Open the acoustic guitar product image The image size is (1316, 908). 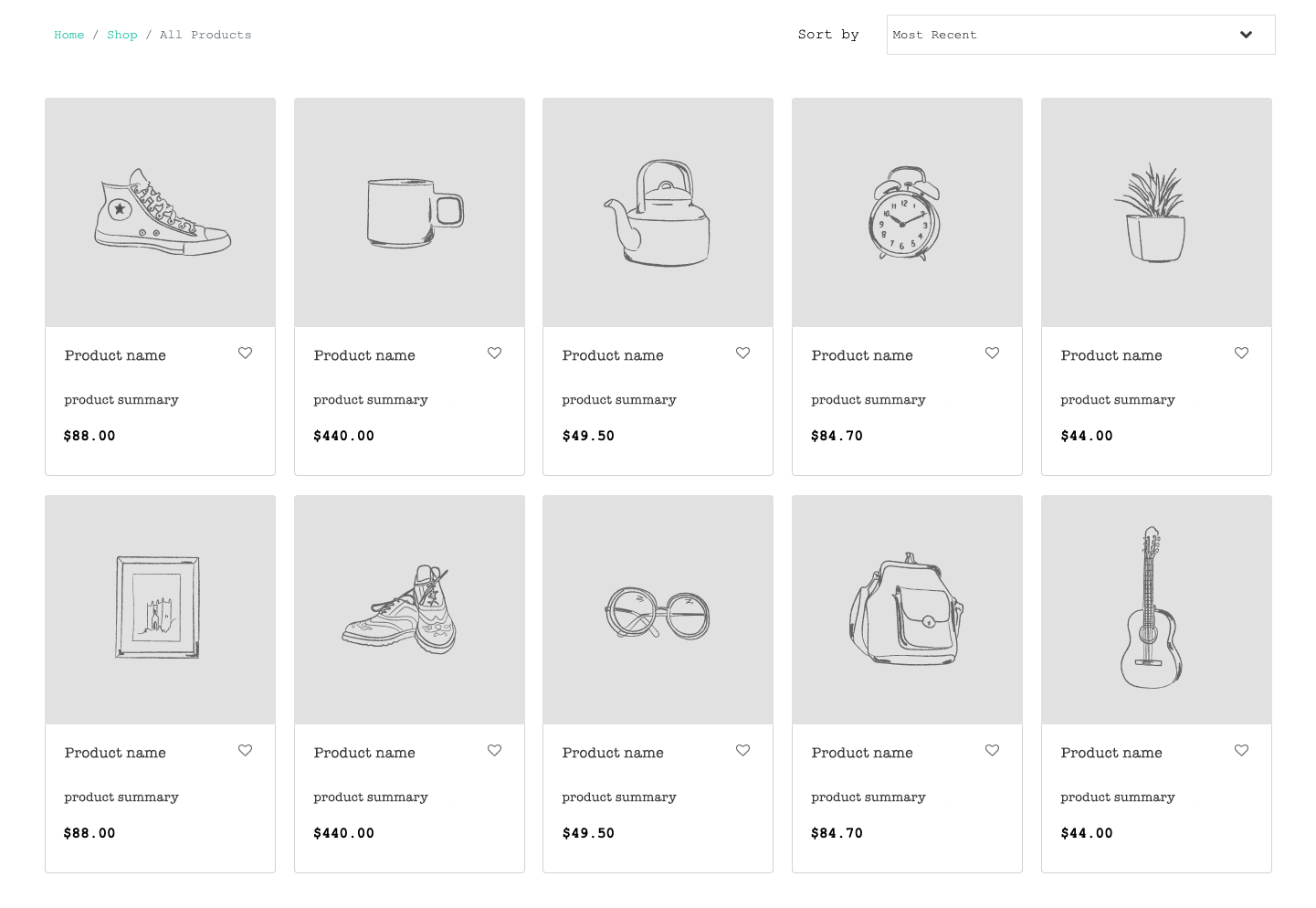tap(1156, 609)
